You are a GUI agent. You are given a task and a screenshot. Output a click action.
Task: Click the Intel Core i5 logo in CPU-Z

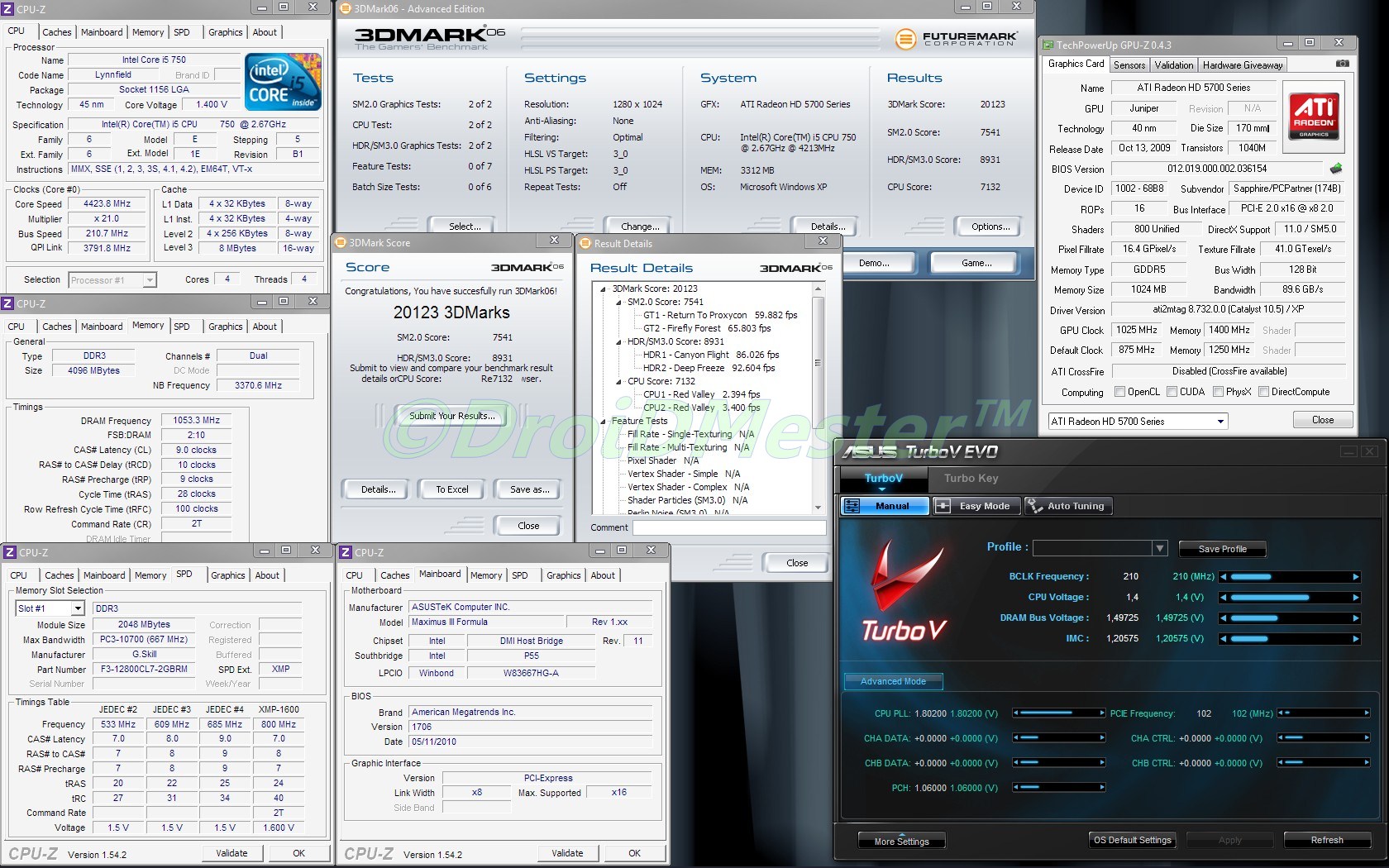284,82
